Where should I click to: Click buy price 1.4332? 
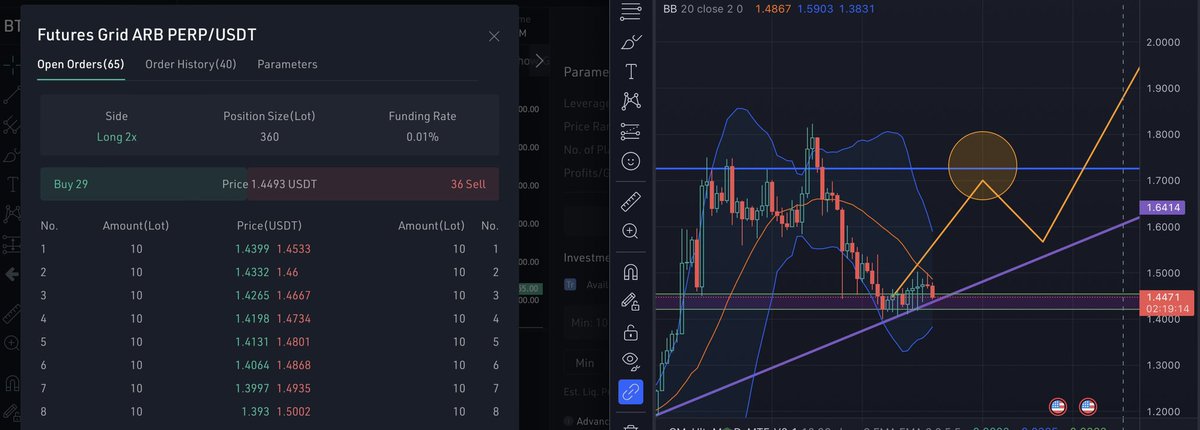tap(252, 272)
